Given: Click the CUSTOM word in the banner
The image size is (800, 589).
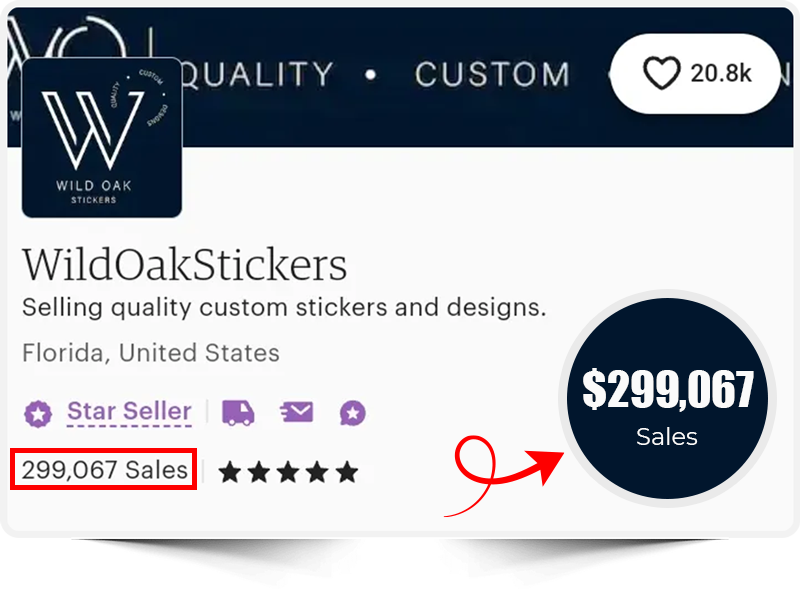Looking at the screenshot, I should pos(492,75).
